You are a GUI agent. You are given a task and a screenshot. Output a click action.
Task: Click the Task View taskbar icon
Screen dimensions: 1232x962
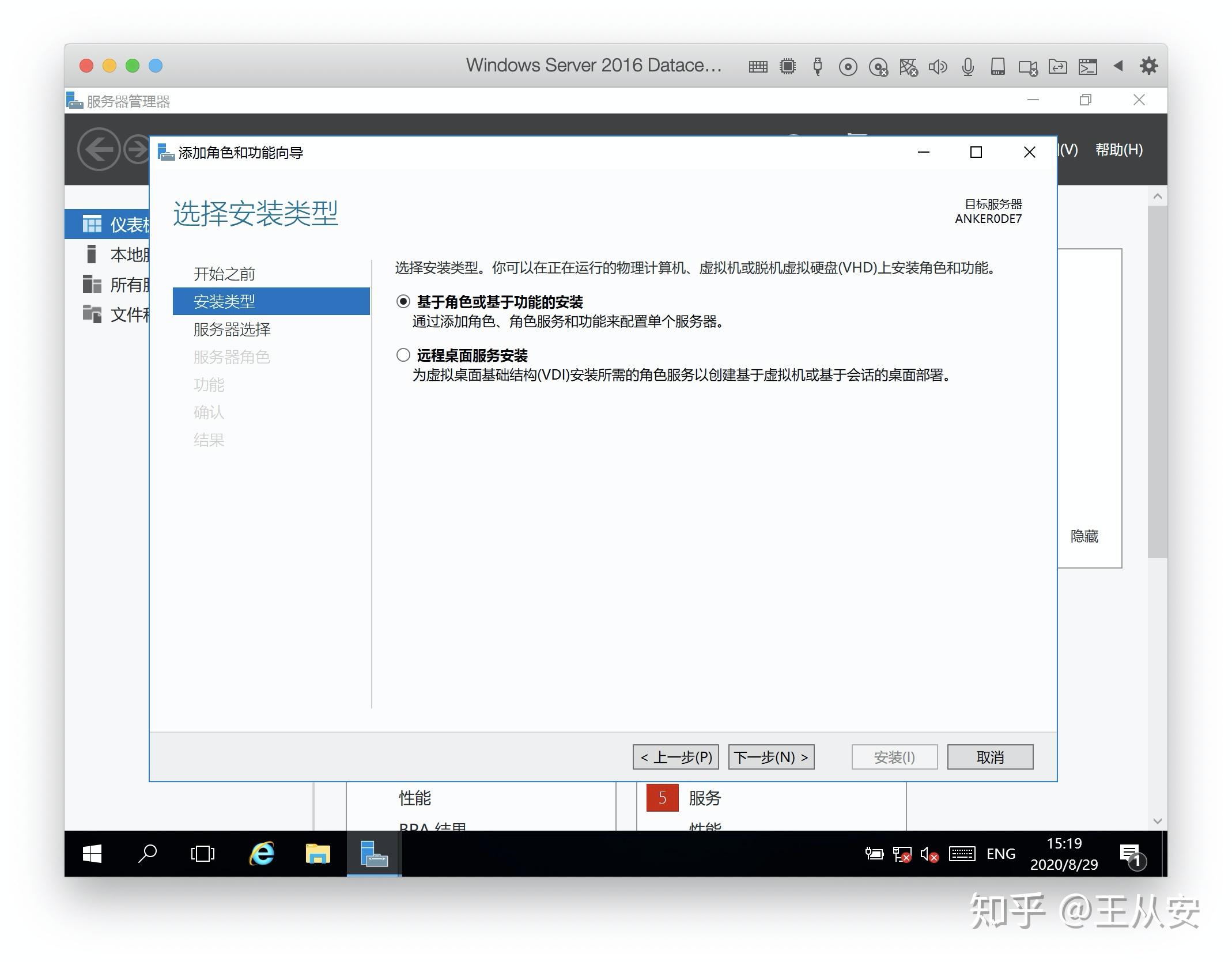click(x=203, y=854)
